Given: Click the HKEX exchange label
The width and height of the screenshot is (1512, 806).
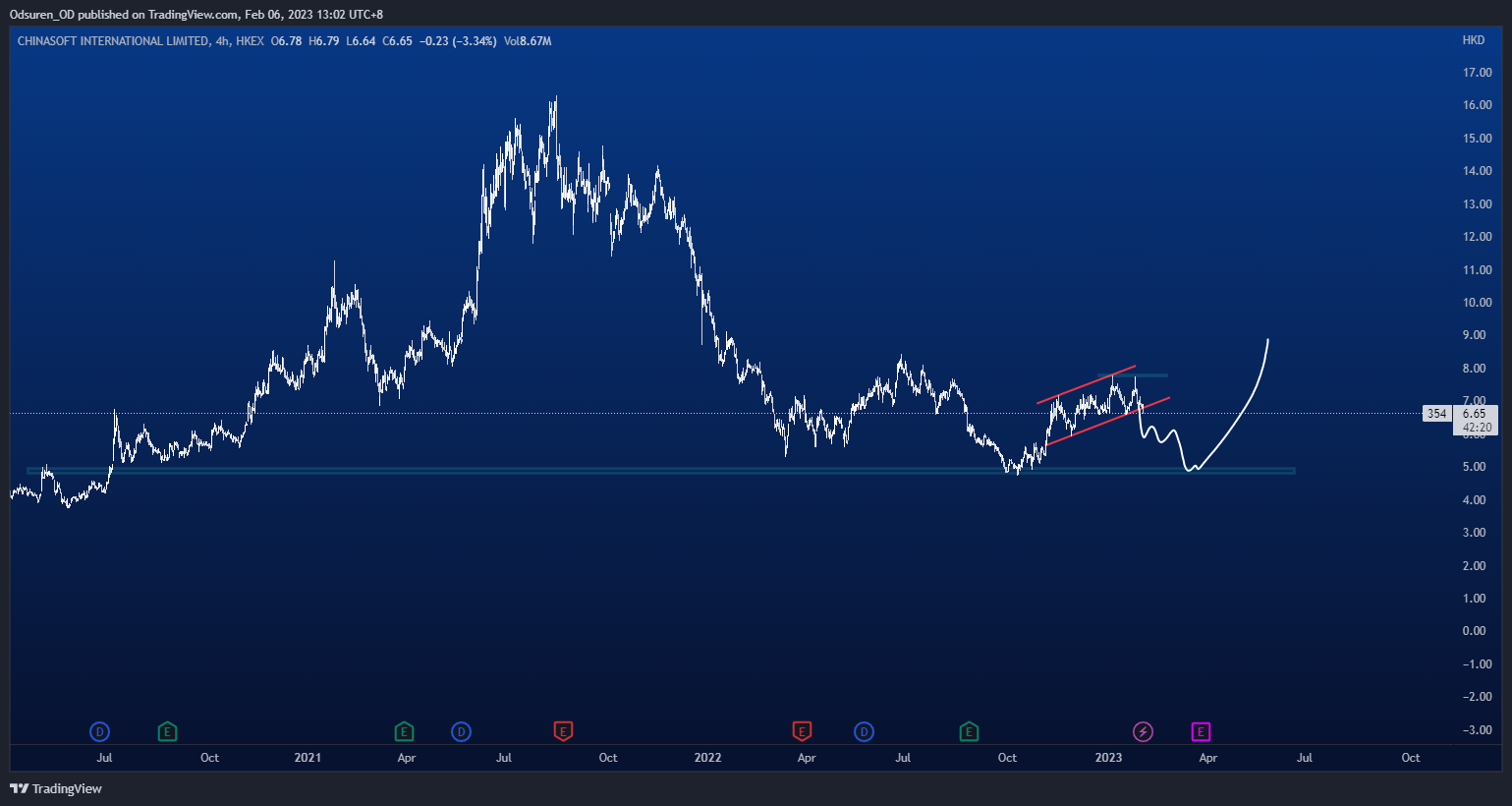Looking at the screenshot, I should point(250,41).
